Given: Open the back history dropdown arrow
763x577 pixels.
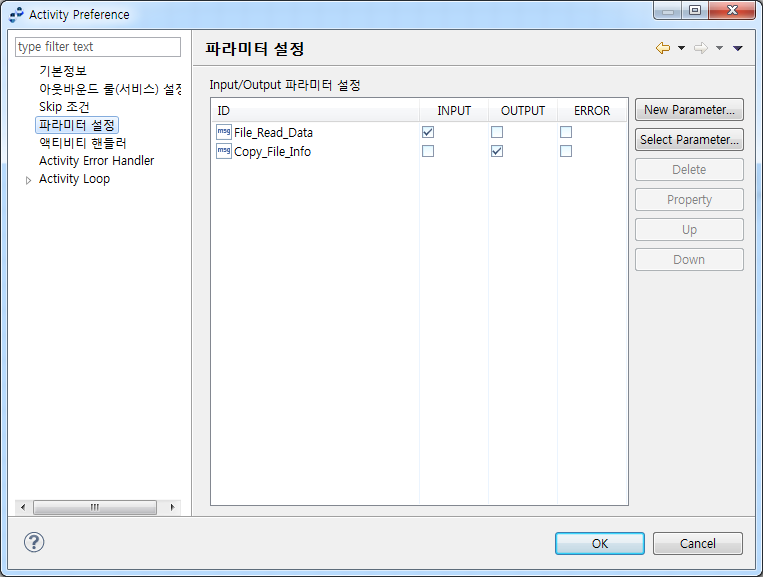Looking at the screenshot, I should pos(681,48).
